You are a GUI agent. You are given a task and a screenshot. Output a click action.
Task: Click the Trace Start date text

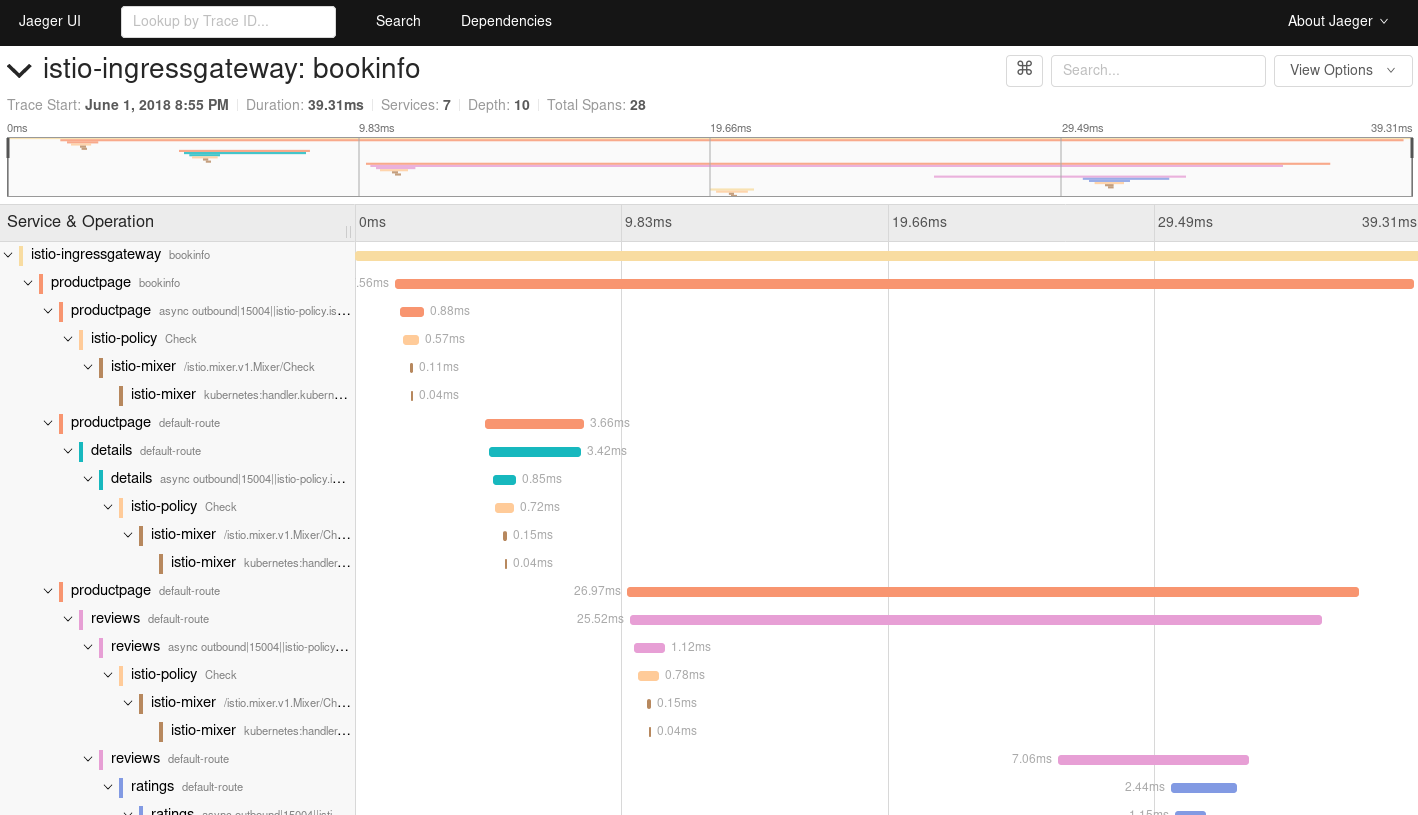coord(118,105)
